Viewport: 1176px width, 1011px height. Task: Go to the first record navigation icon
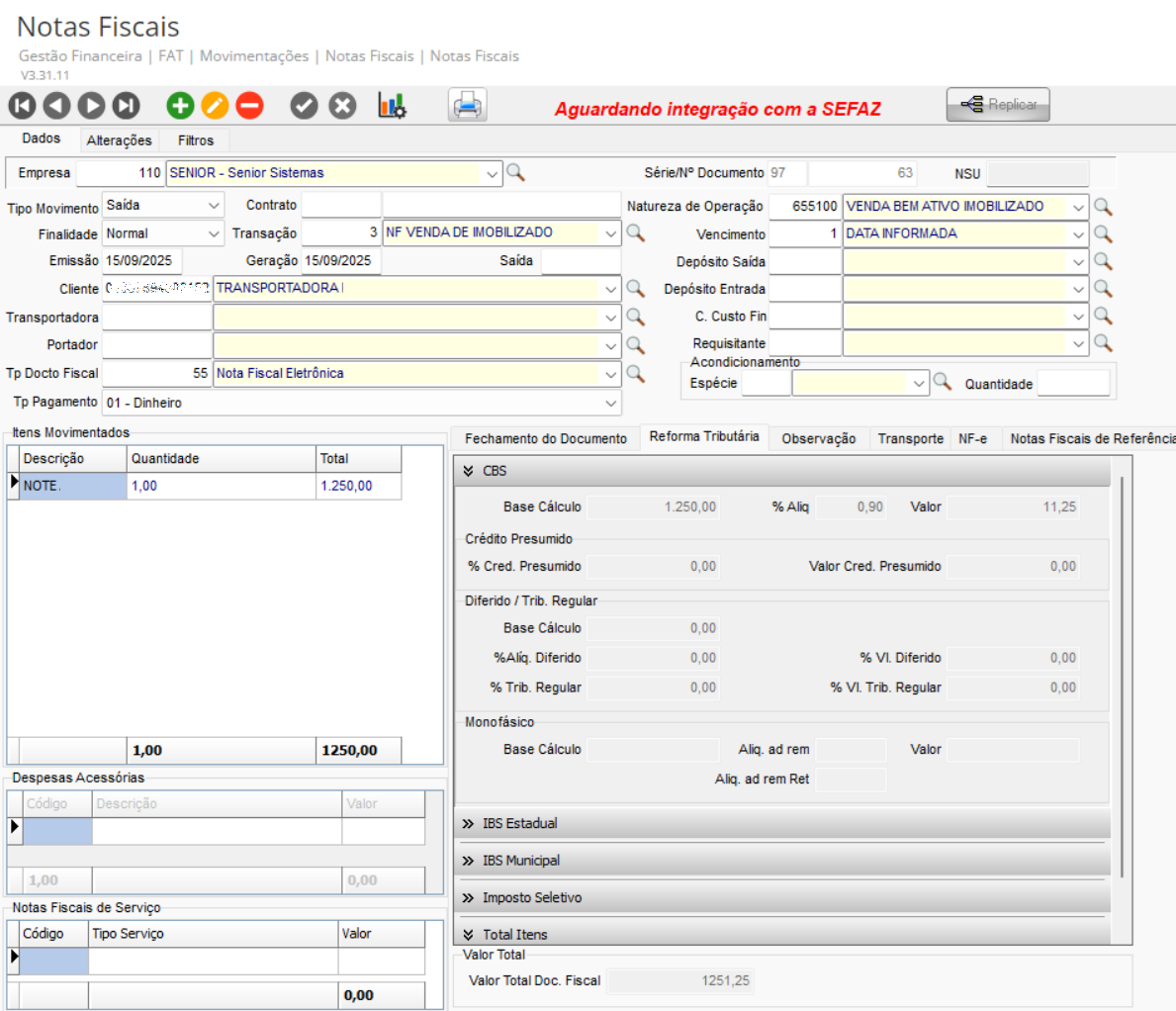coord(22,105)
